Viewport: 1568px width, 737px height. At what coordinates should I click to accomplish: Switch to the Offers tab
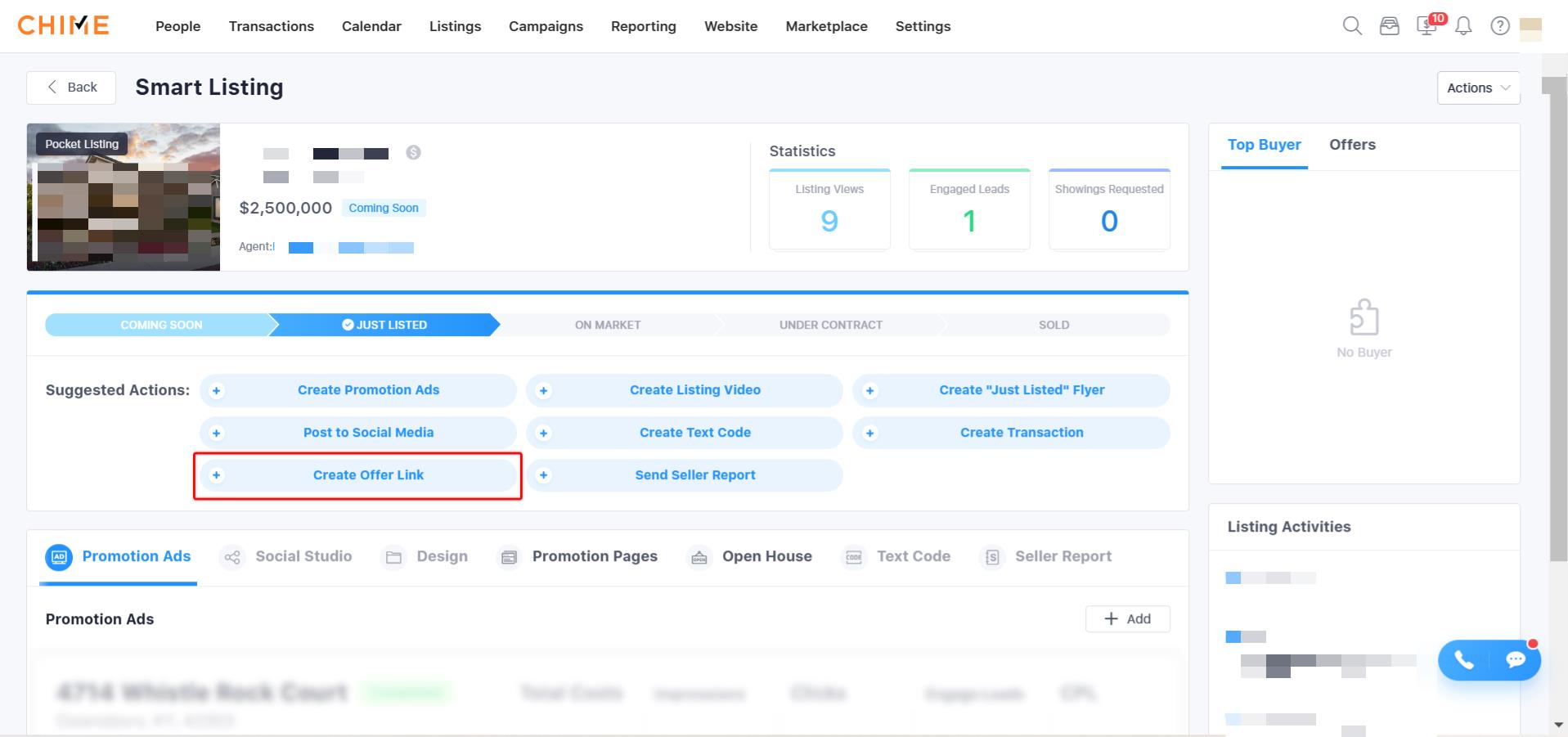tap(1352, 145)
